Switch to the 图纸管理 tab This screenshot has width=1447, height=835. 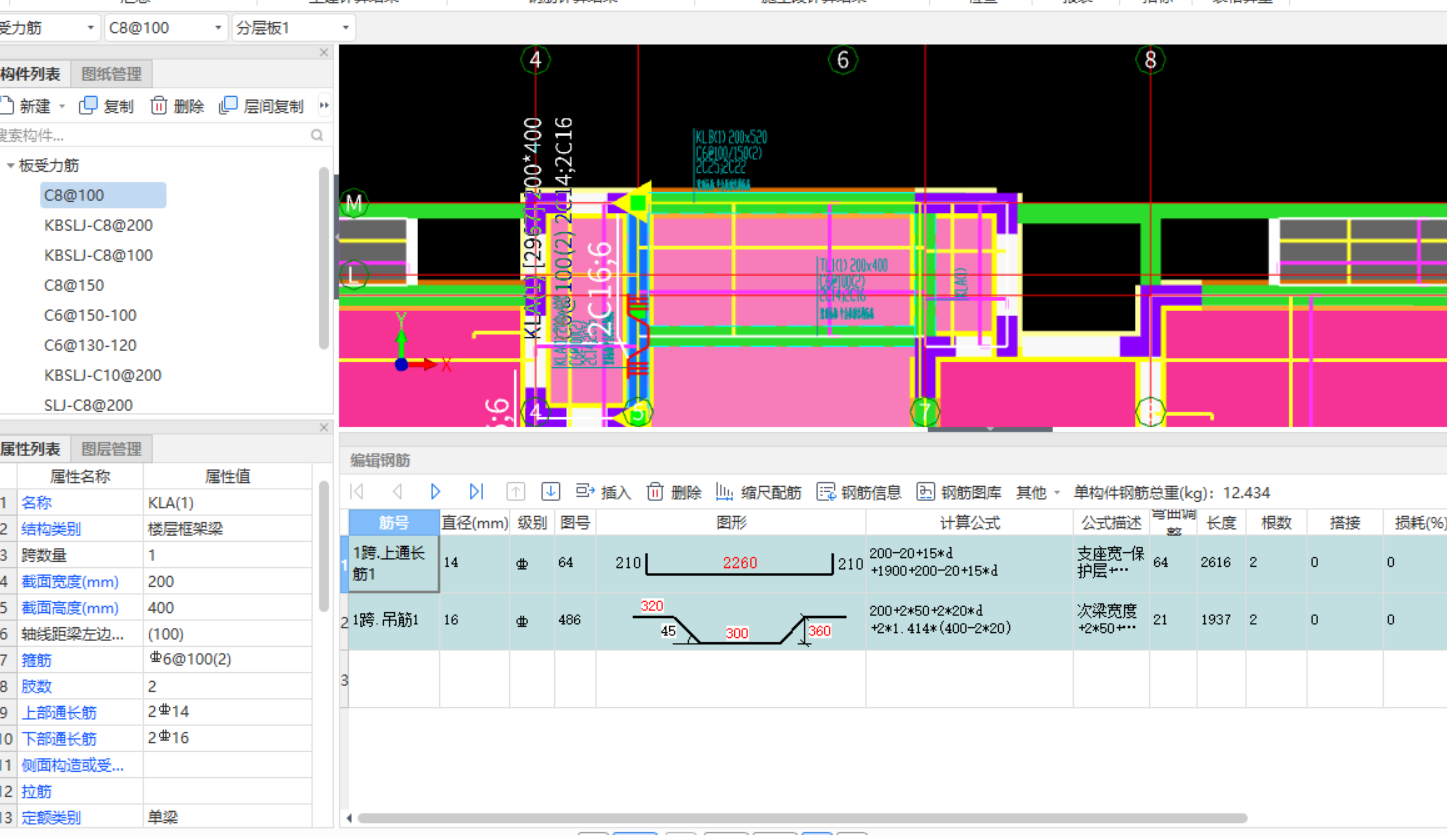pyautogui.click(x=111, y=73)
